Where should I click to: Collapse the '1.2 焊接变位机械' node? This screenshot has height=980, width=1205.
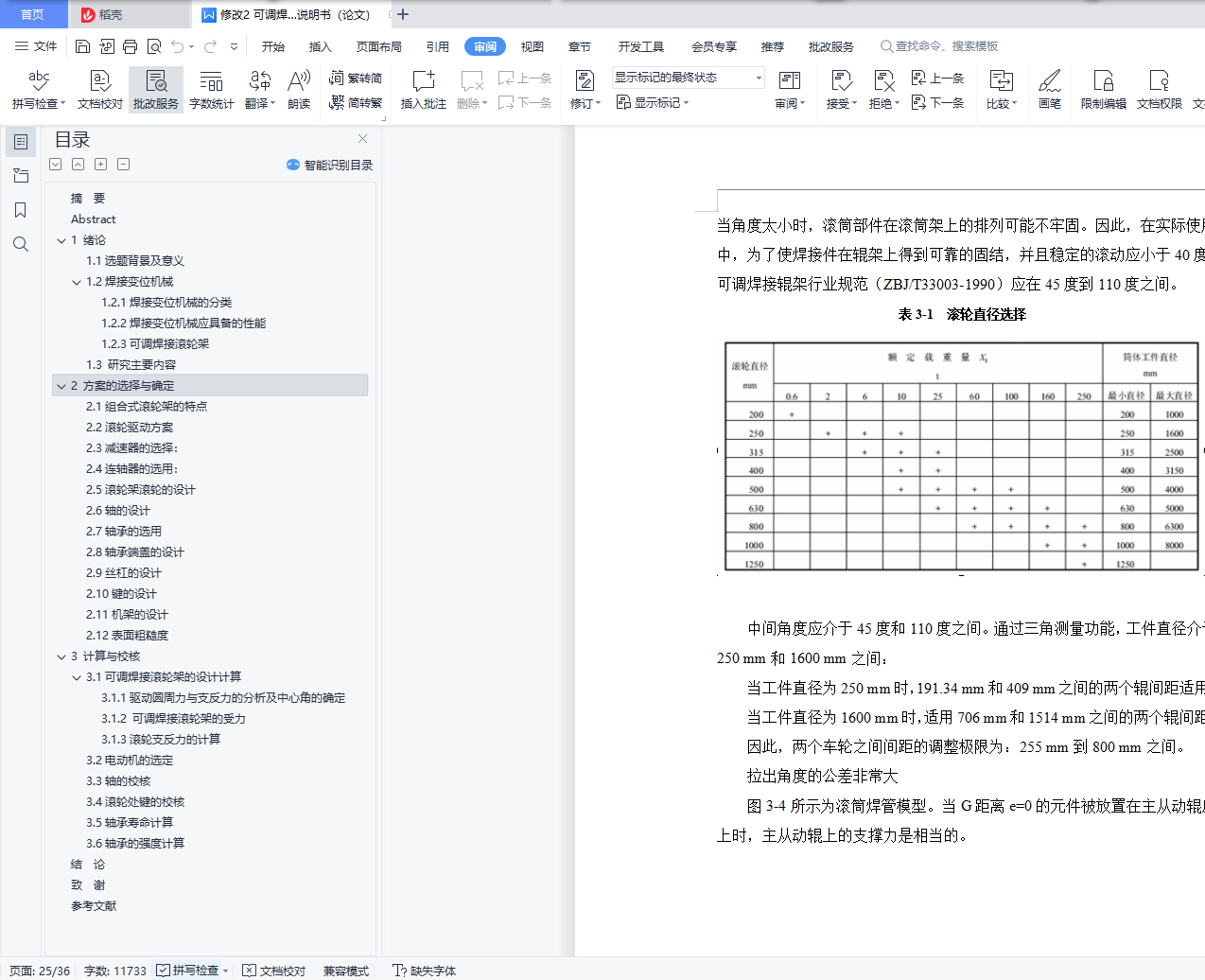coord(77,282)
